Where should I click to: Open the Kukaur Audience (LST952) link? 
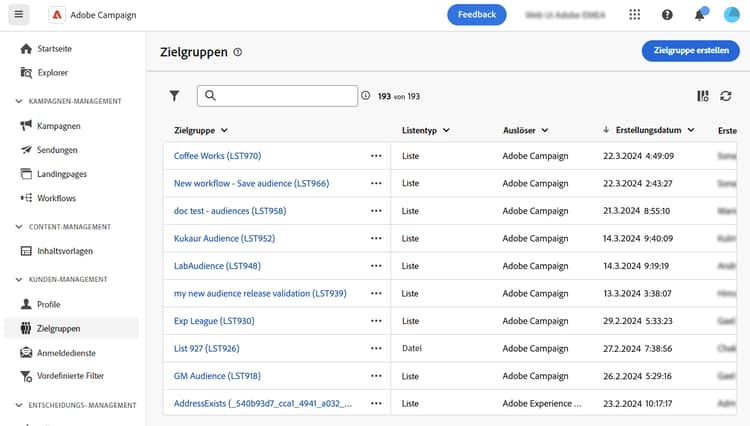point(224,239)
